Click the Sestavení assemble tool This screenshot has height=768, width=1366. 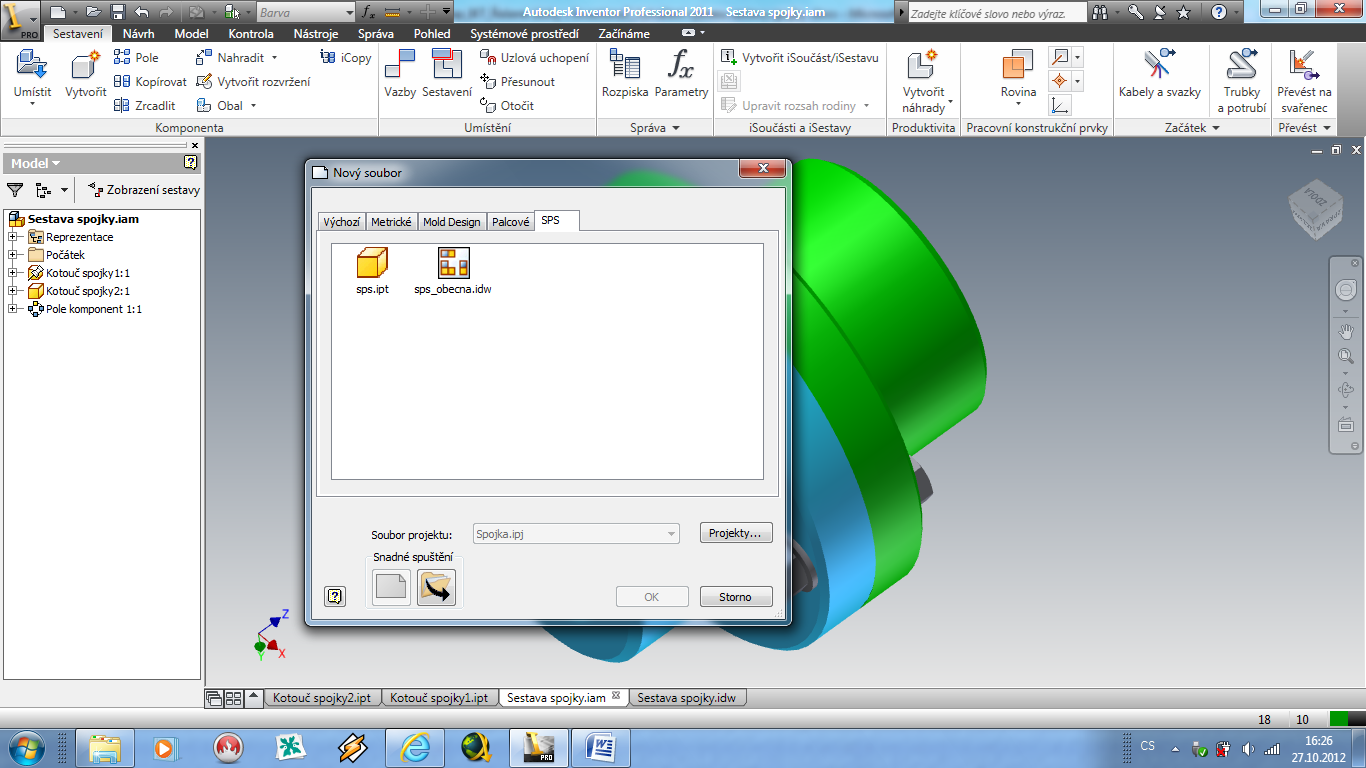coord(447,74)
